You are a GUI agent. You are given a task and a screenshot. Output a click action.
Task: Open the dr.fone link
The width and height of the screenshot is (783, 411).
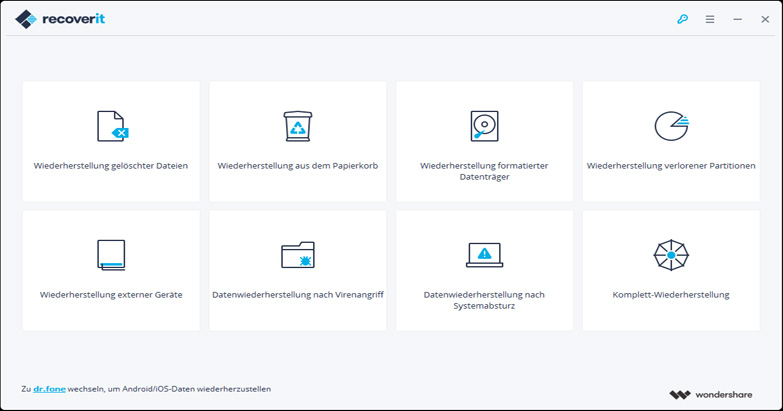point(49,389)
